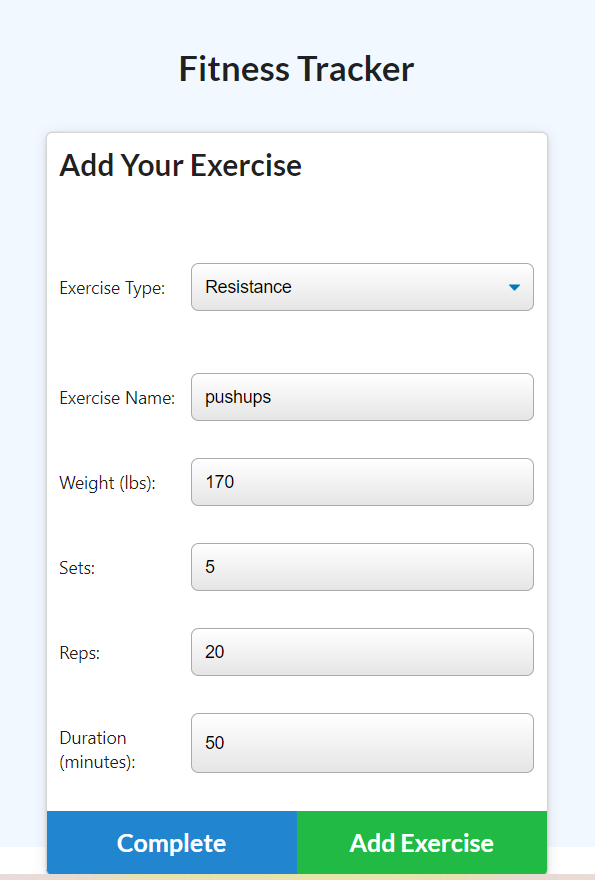Click inside the Exercise Name field
This screenshot has width=595, height=880.
point(362,397)
